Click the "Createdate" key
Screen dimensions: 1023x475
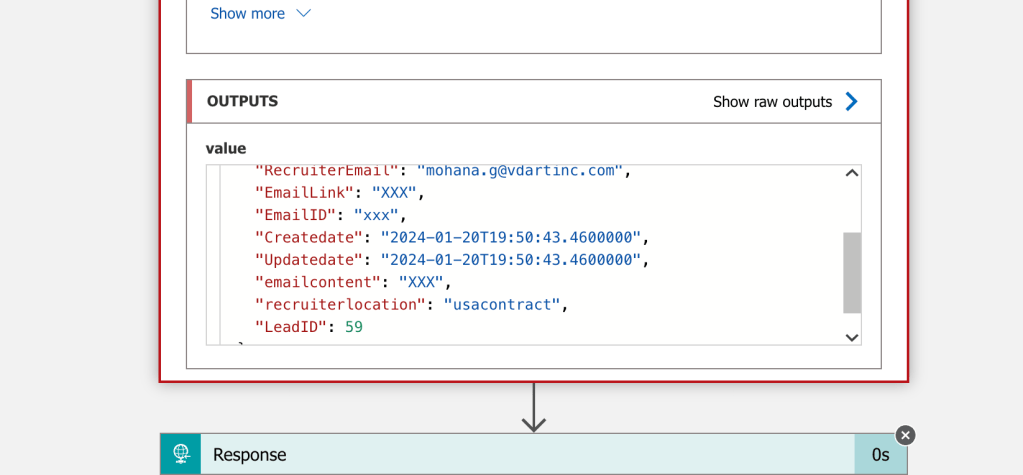[309, 237]
